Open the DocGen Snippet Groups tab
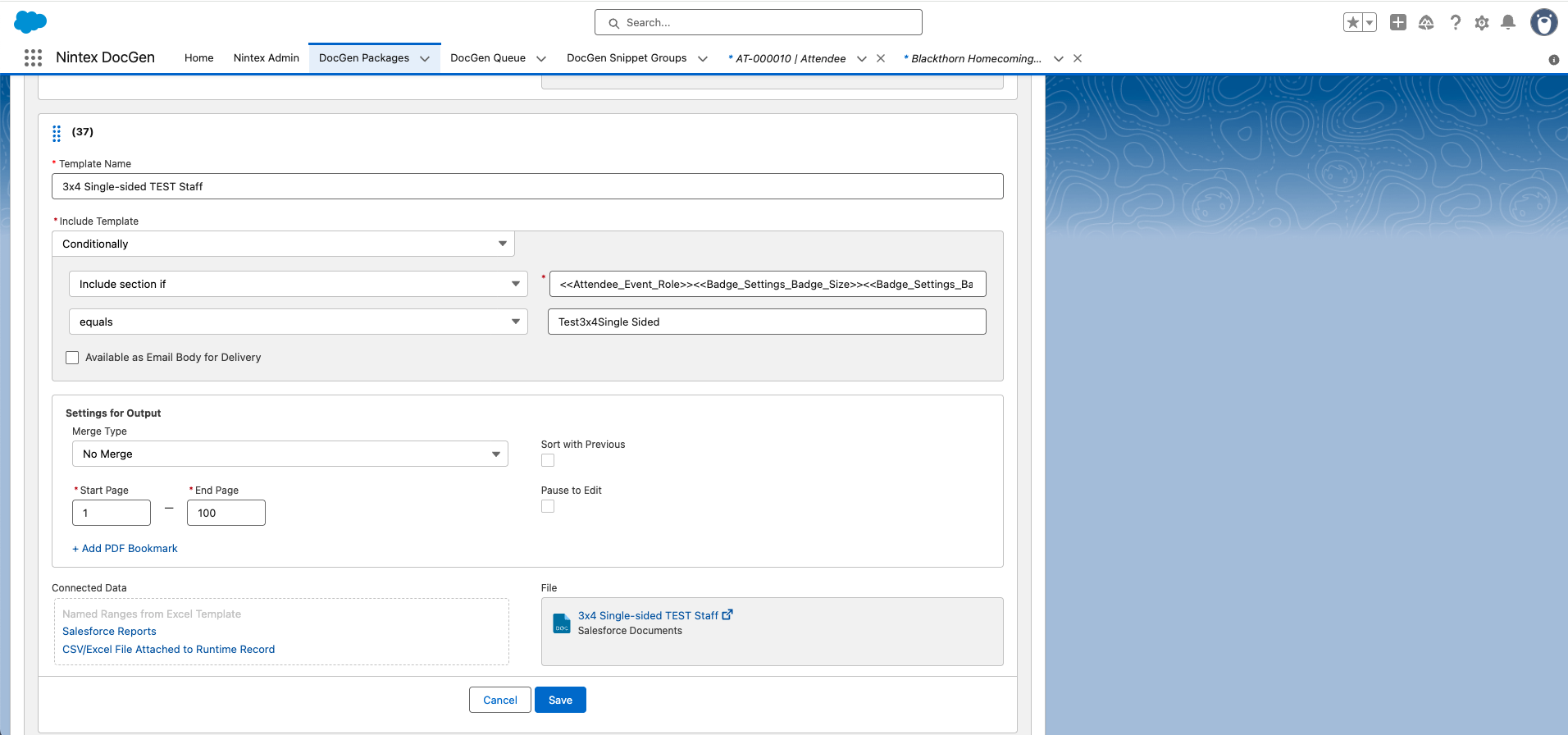This screenshot has height=735, width=1568. (627, 58)
